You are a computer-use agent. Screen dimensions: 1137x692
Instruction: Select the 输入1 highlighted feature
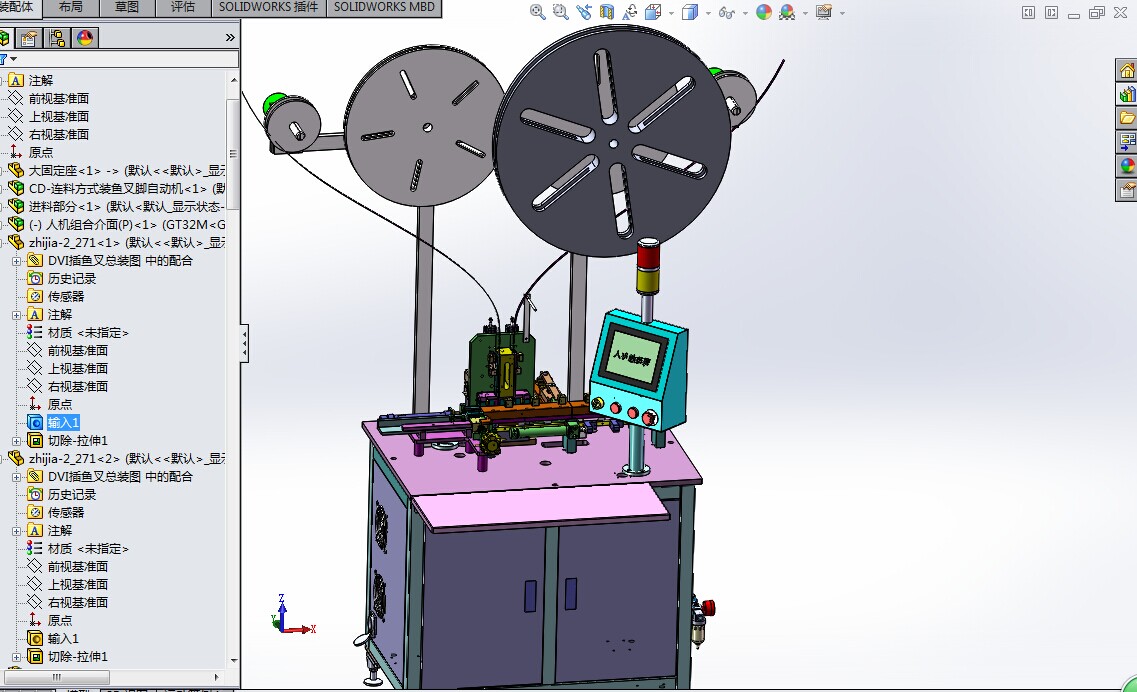[x=63, y=423]
